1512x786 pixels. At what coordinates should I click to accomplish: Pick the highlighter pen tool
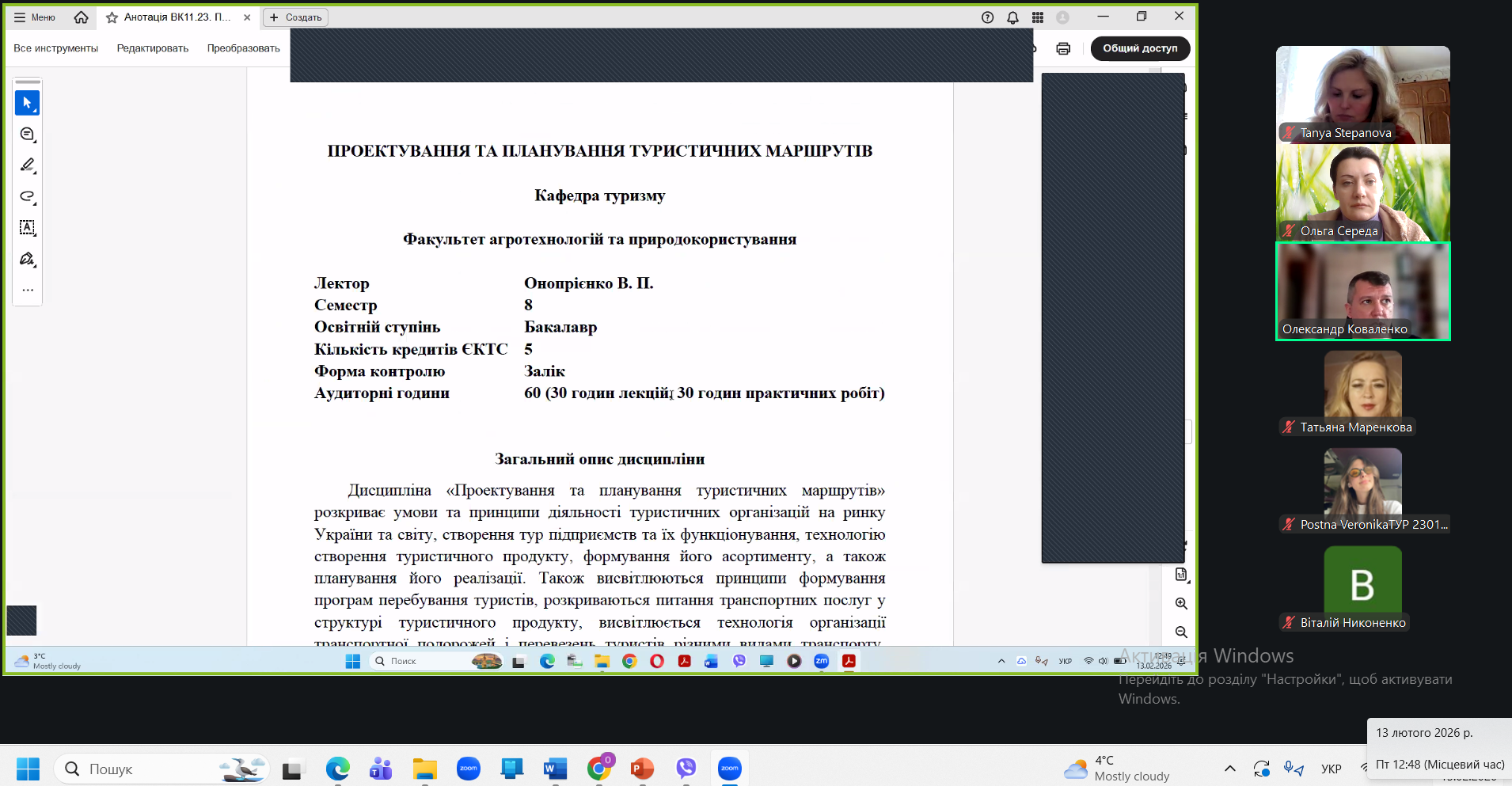[27, 165]
